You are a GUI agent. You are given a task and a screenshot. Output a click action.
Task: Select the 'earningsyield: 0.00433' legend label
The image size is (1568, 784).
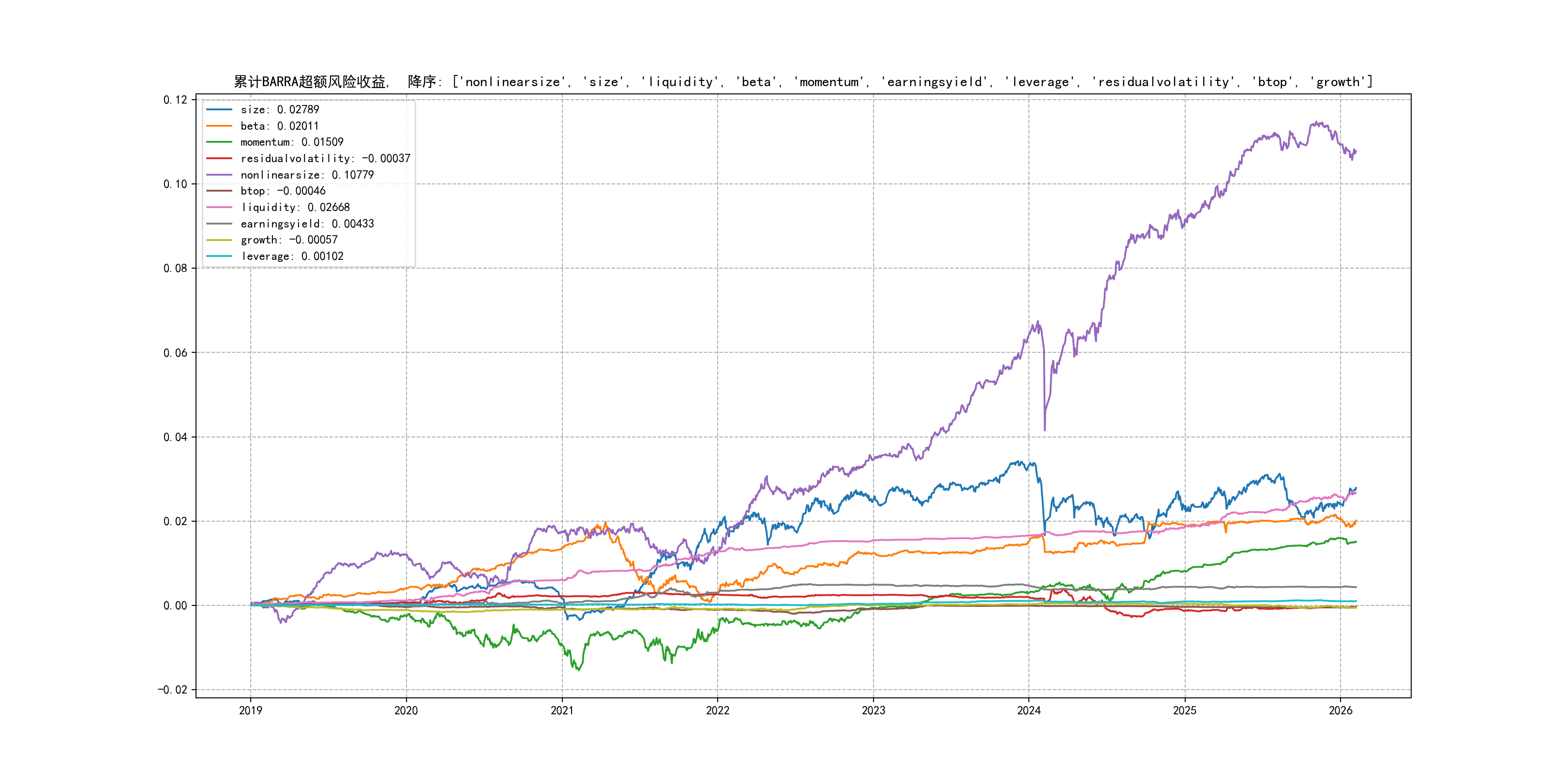pyautogui.click(x=307, y=224)
